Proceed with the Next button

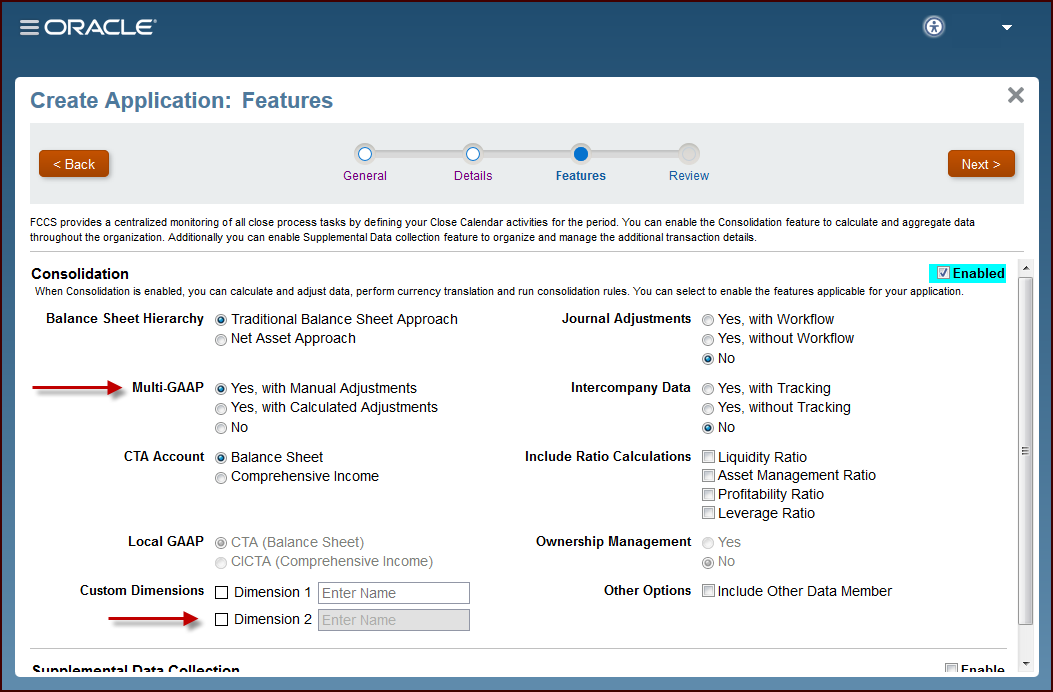point(981,164)
